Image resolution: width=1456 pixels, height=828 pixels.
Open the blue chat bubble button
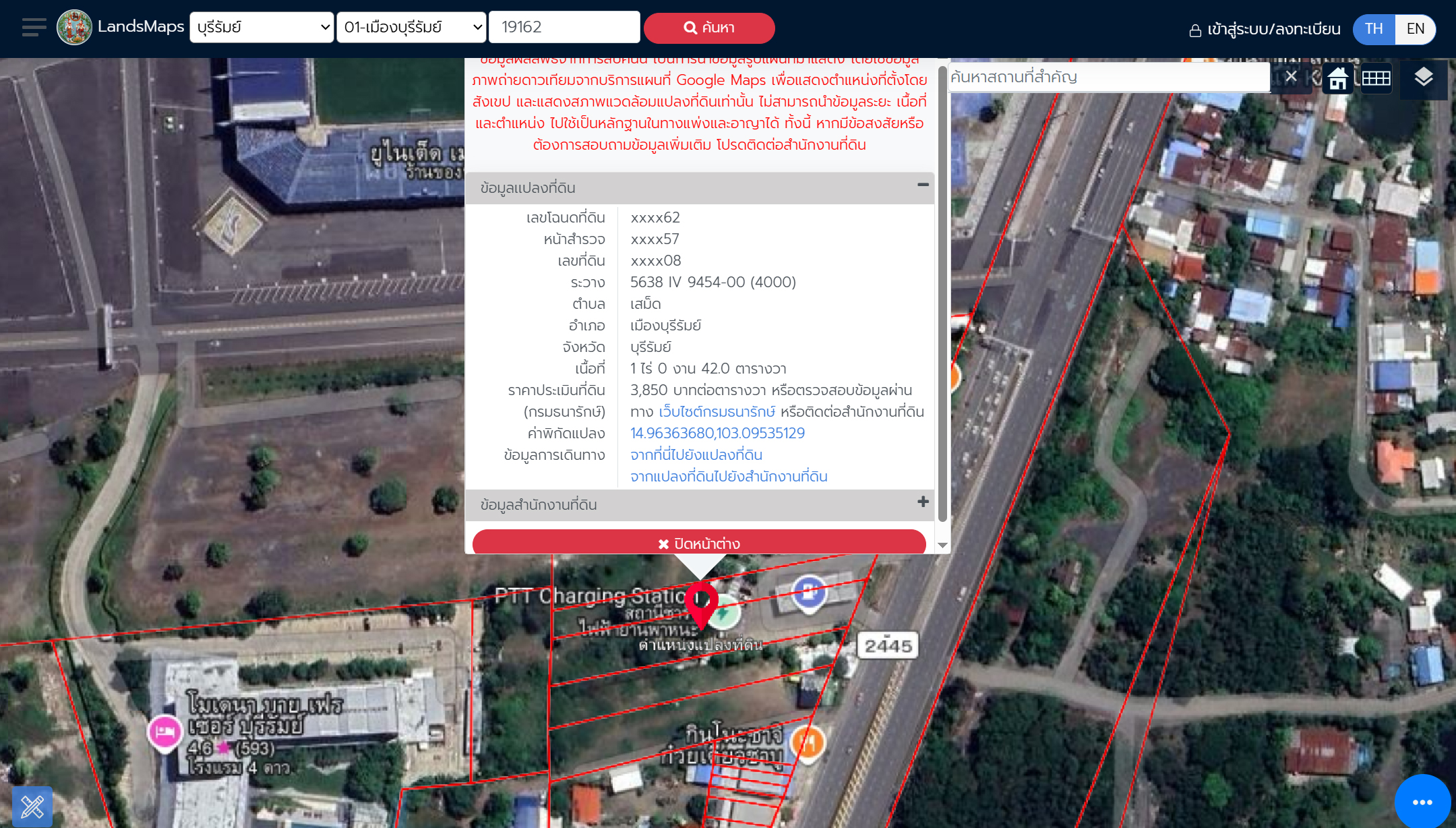(x=1422, y=802)
